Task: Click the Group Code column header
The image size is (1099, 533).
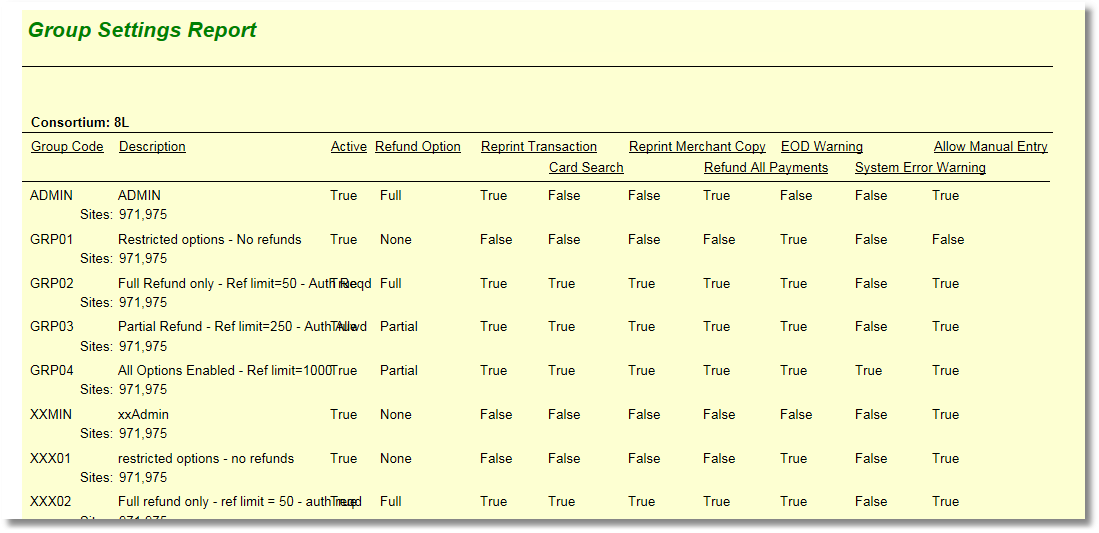Action: click(67, 147)
